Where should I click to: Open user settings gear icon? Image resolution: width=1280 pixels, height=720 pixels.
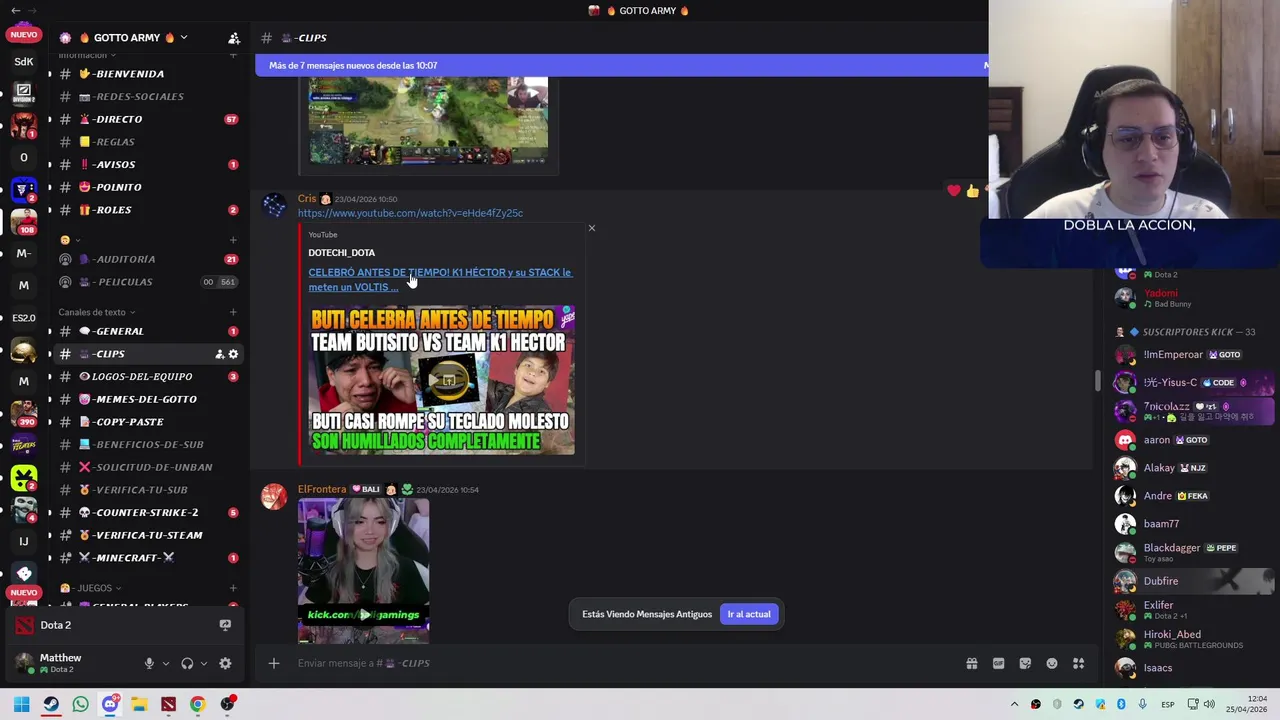pos(225,663)
